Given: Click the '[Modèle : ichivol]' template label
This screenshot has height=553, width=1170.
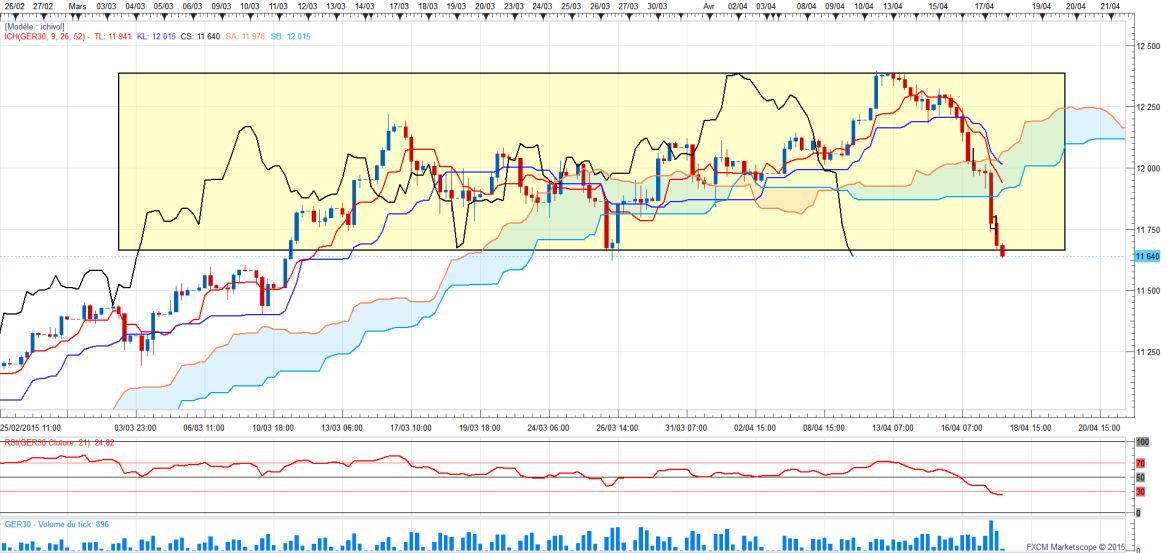Looking at the screenshot, I should pos(34,26).
